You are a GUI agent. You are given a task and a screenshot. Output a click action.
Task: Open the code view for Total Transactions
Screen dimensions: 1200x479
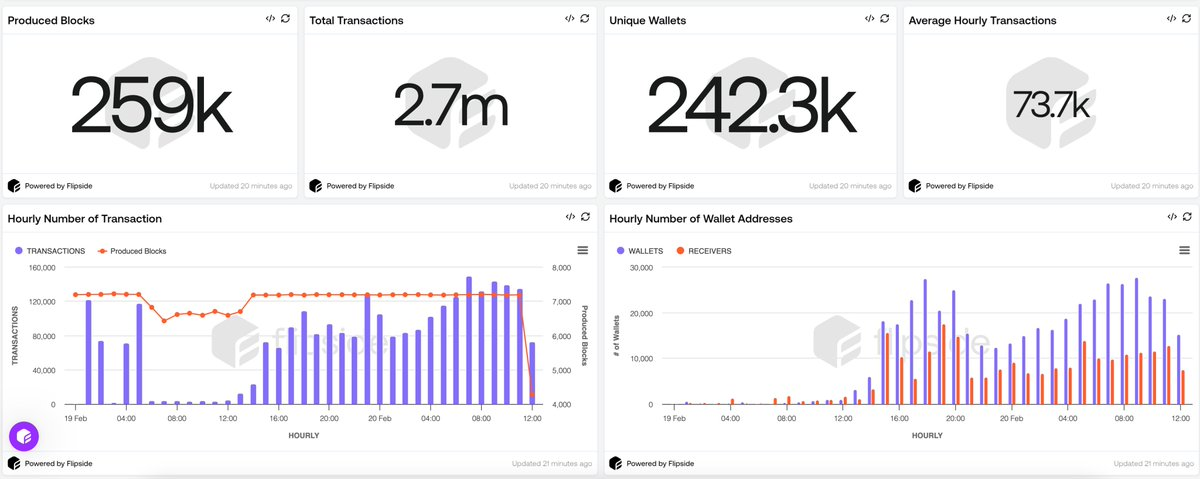click(569, 18)
